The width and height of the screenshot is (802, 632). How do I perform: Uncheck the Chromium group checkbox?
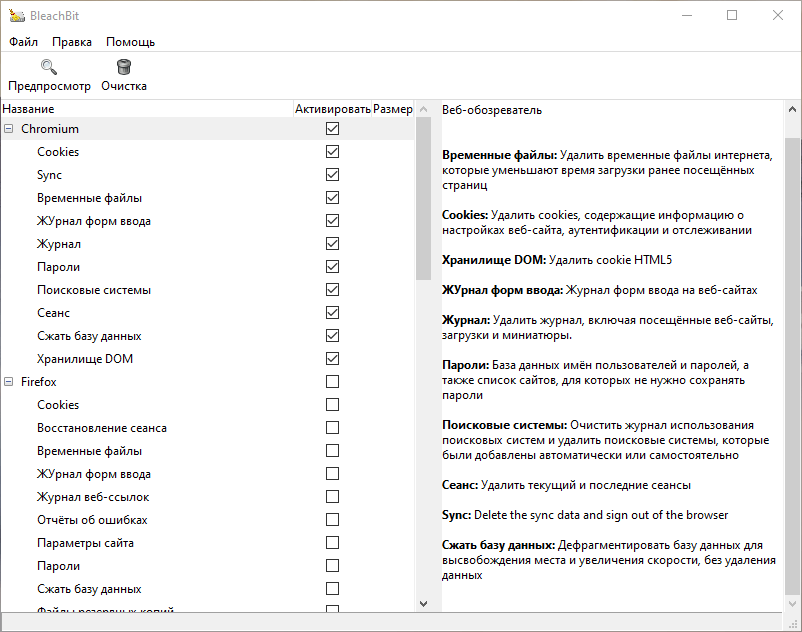coord(332,129)
